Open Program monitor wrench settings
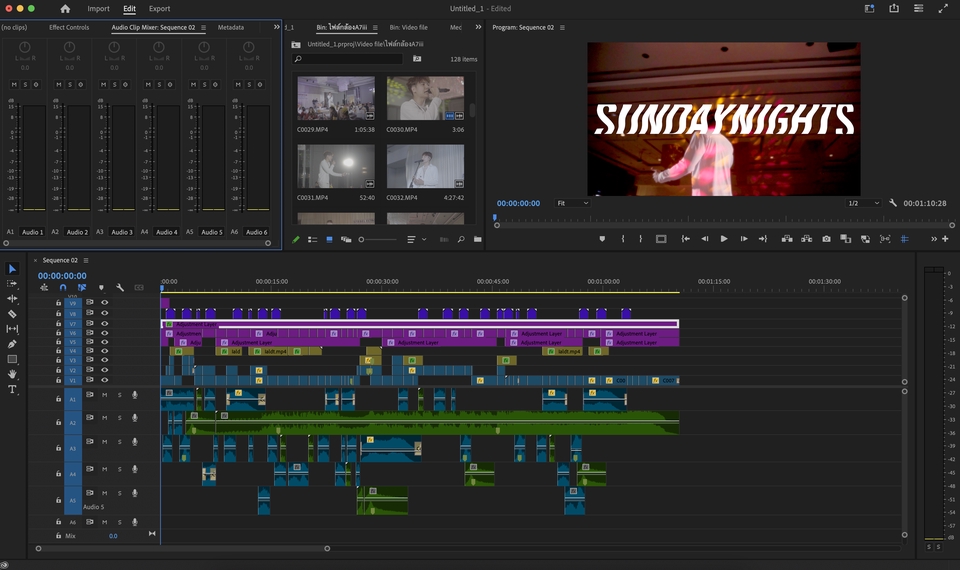Image resolution: width=960 pixels, height=570 pixels. pyautogui.click(x=893, y=203)
